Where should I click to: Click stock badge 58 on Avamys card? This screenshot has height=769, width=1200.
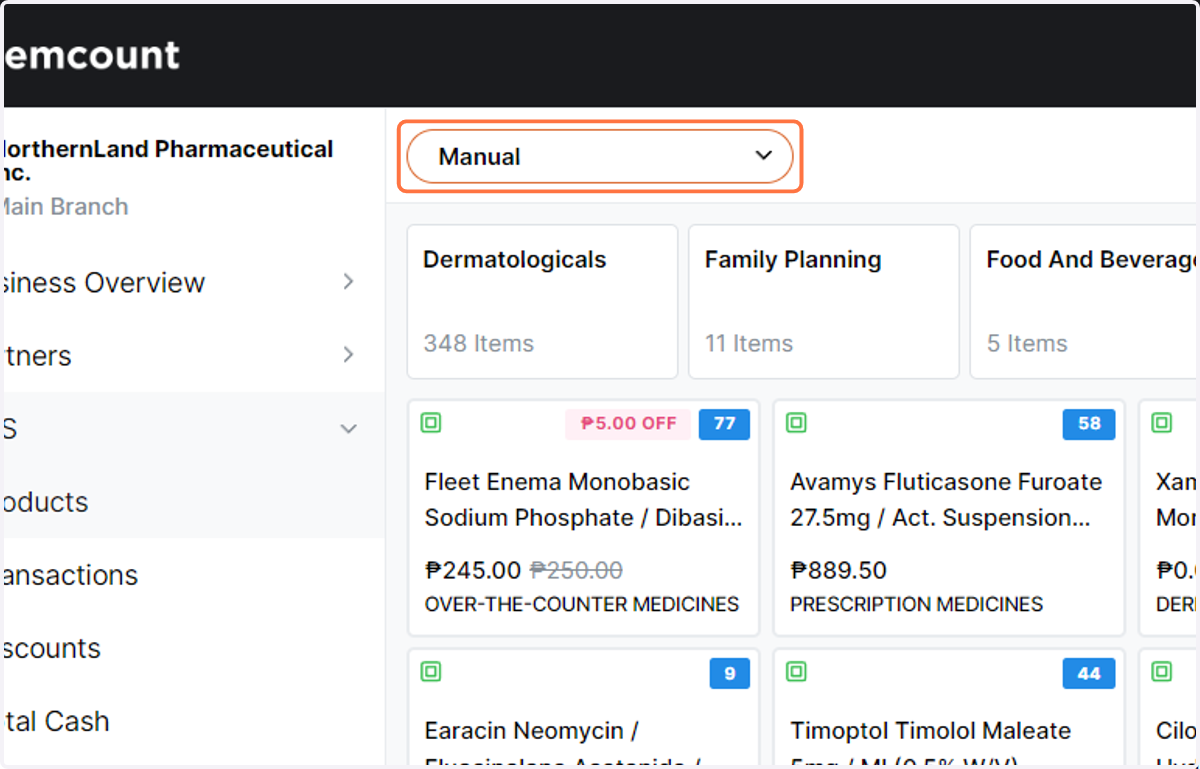coord(1089,424)
